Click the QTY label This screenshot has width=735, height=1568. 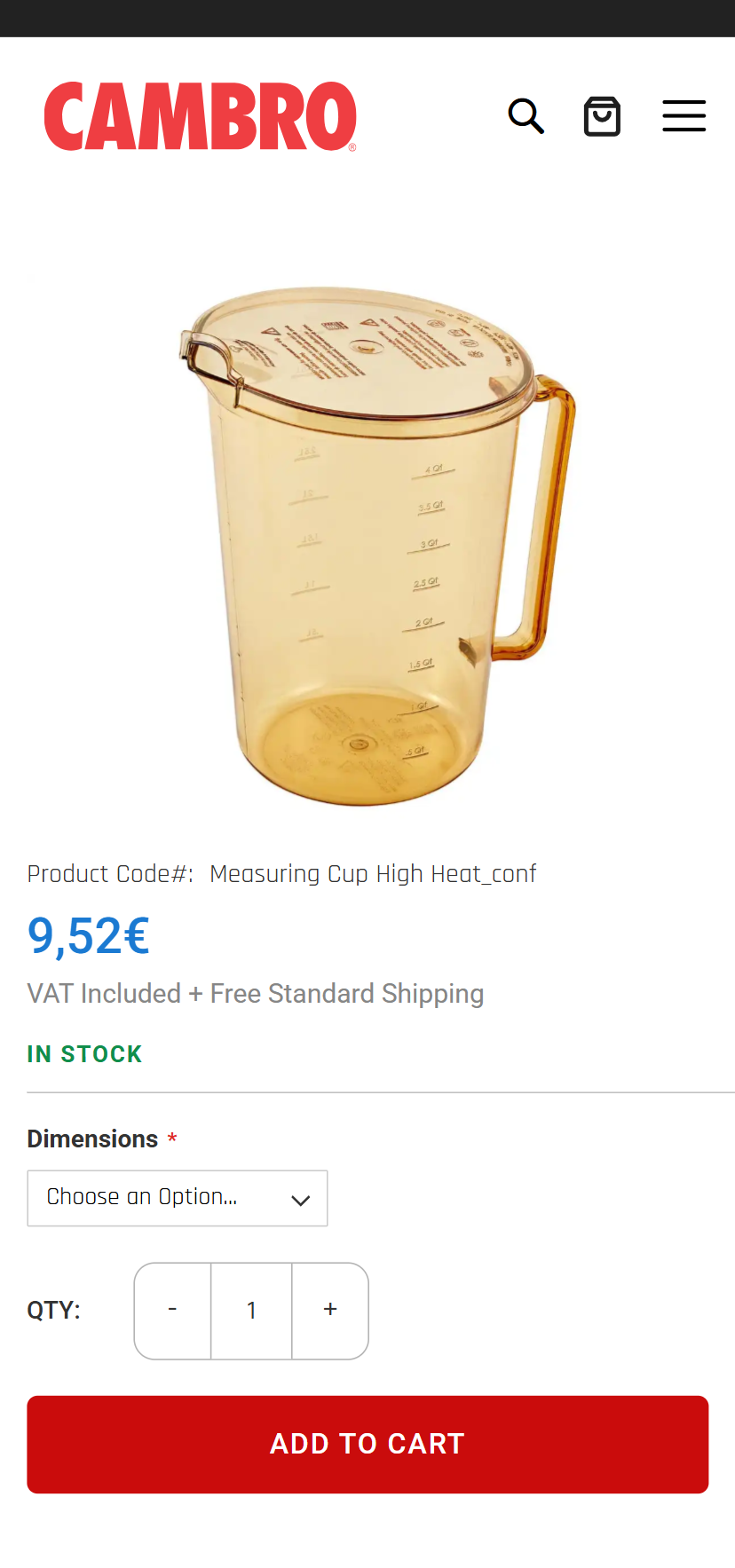tap(54, 1311)
